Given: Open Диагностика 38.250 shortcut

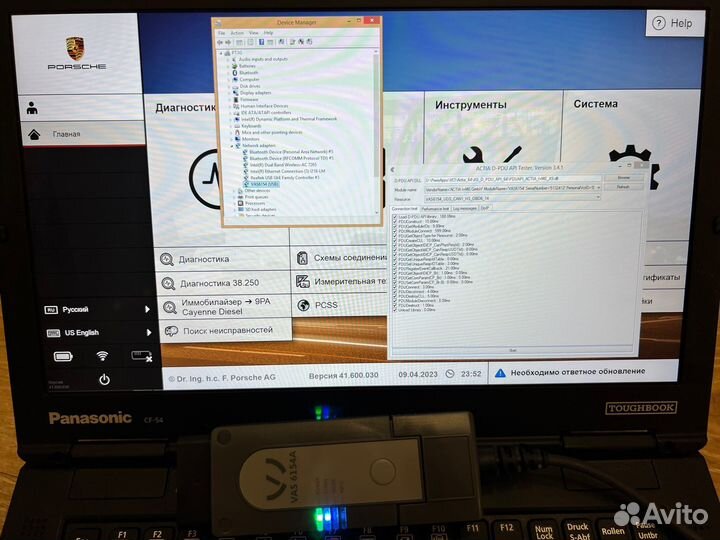Looking at the screenshot, I should (x=217, y=282).
